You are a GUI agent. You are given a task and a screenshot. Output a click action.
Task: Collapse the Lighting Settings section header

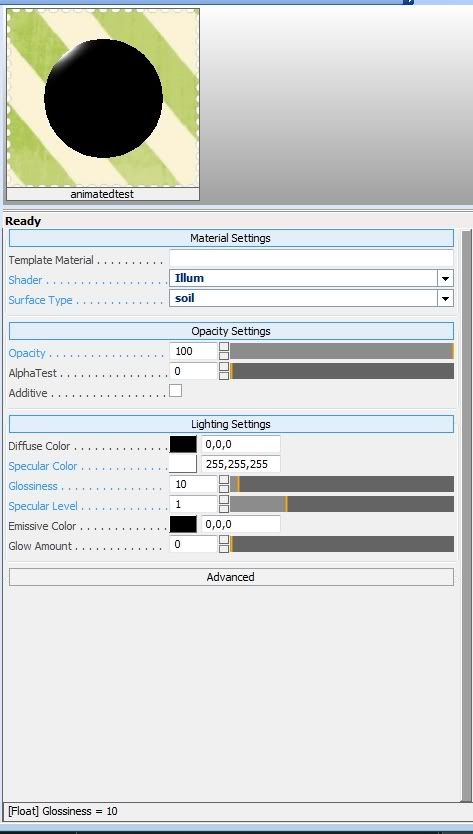(x=231, y=424)
